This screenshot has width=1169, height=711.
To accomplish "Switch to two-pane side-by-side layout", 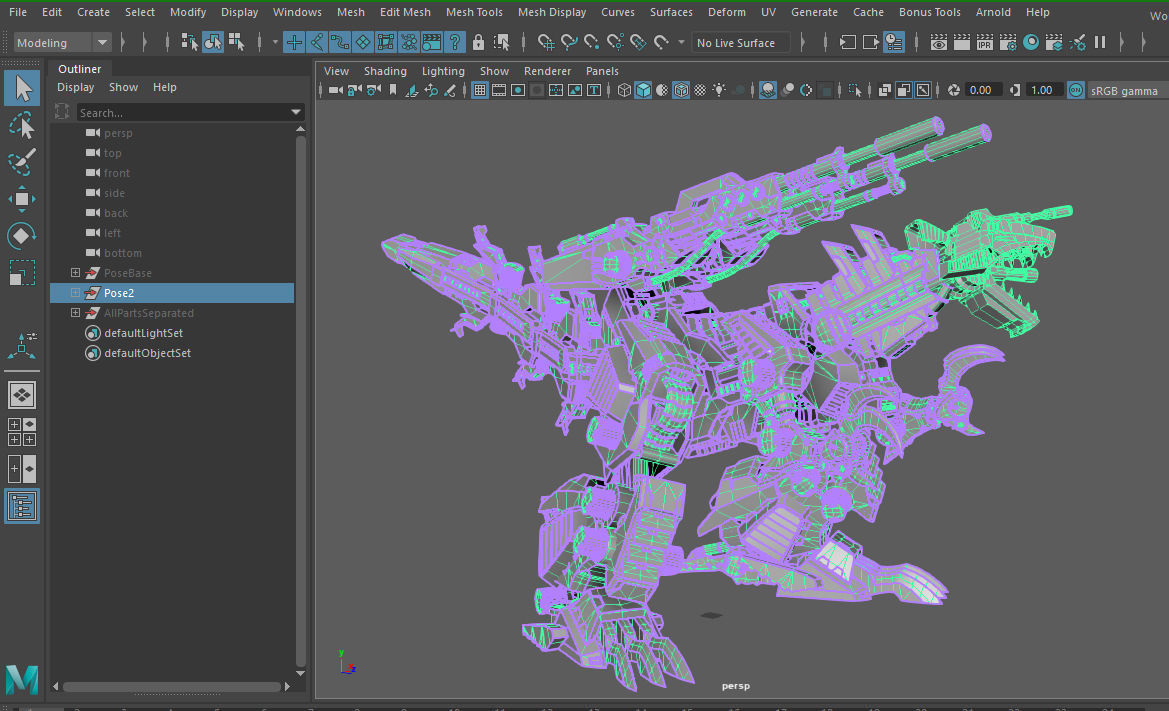I will [22, 469].
